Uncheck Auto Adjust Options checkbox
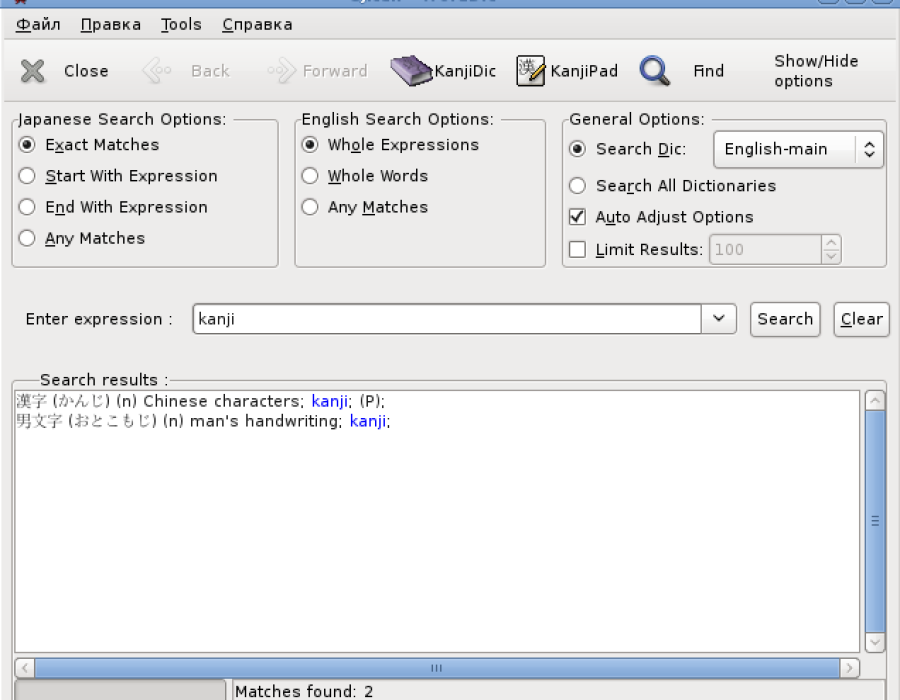900x700 pixels. (577, 217)
